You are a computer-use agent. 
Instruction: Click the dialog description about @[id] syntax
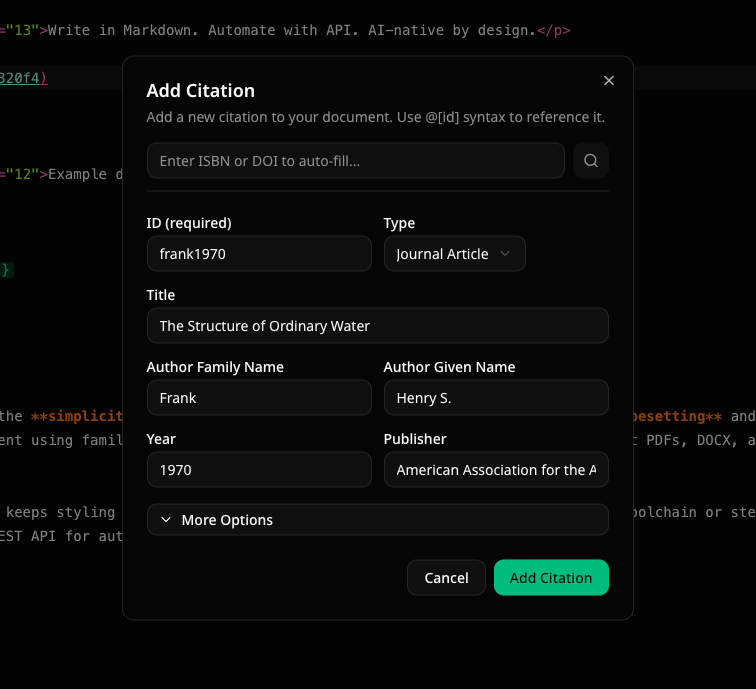click(x=376, y=117)
